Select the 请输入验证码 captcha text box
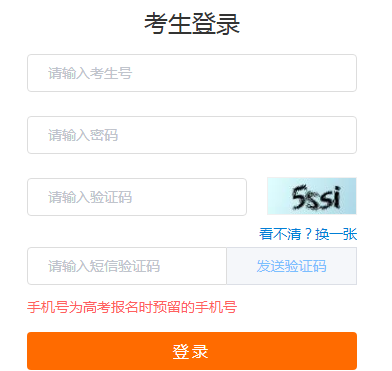 click(x=137, y=197)
